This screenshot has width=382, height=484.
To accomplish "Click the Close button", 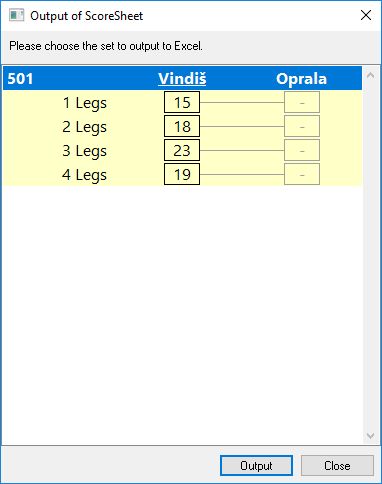I will click(337, 465).
